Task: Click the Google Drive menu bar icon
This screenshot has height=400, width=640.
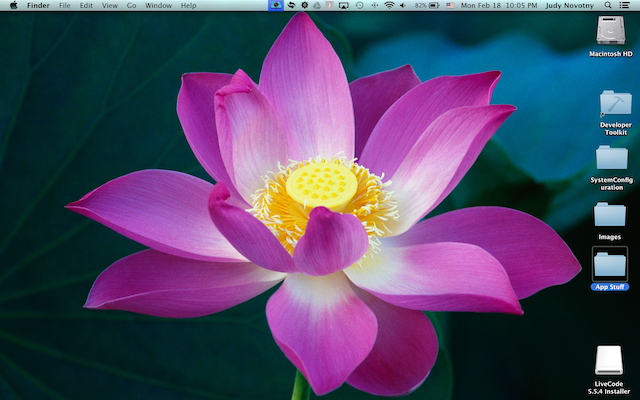Action: coord(317,5)
